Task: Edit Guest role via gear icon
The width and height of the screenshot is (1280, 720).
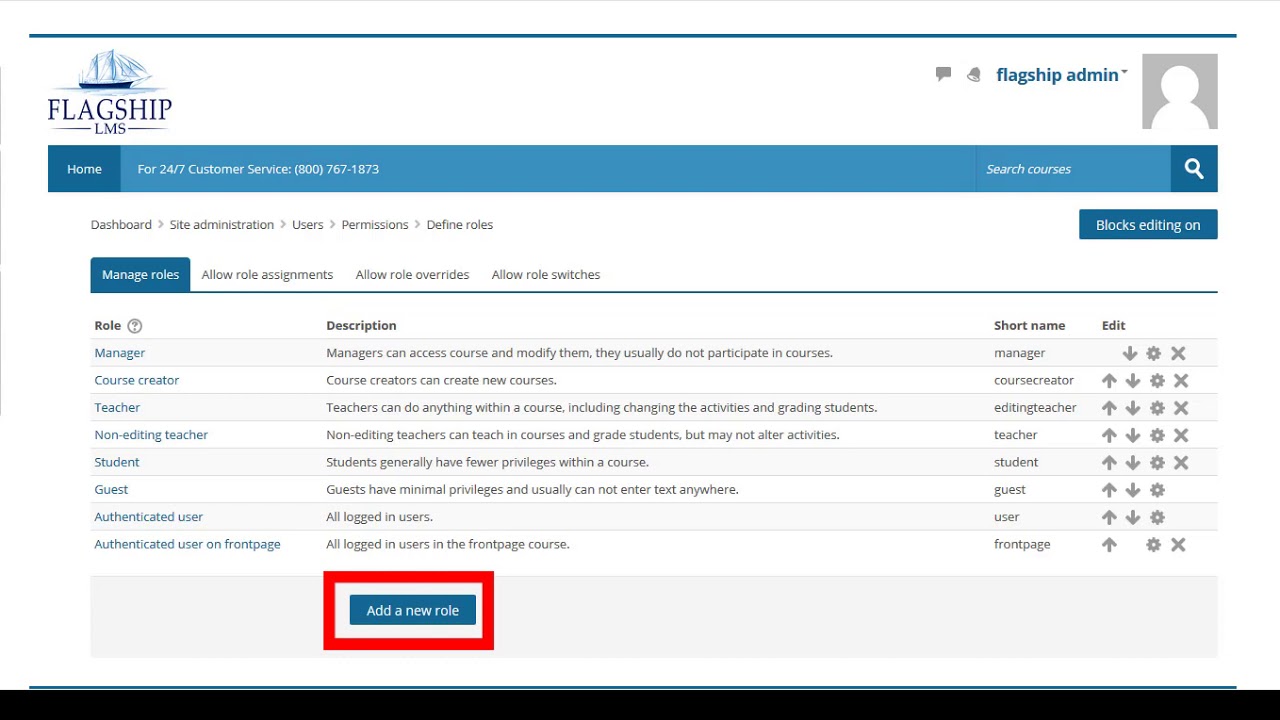Action: 1157,490
